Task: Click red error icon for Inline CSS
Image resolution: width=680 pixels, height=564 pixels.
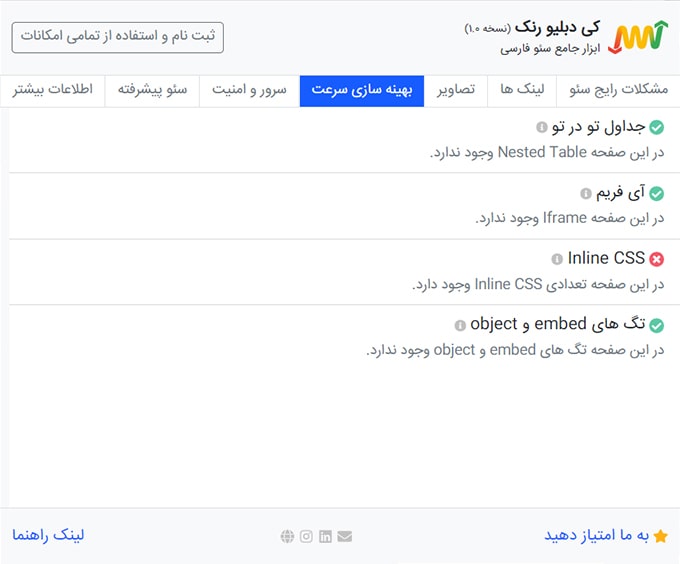Action: coord(657,259)
